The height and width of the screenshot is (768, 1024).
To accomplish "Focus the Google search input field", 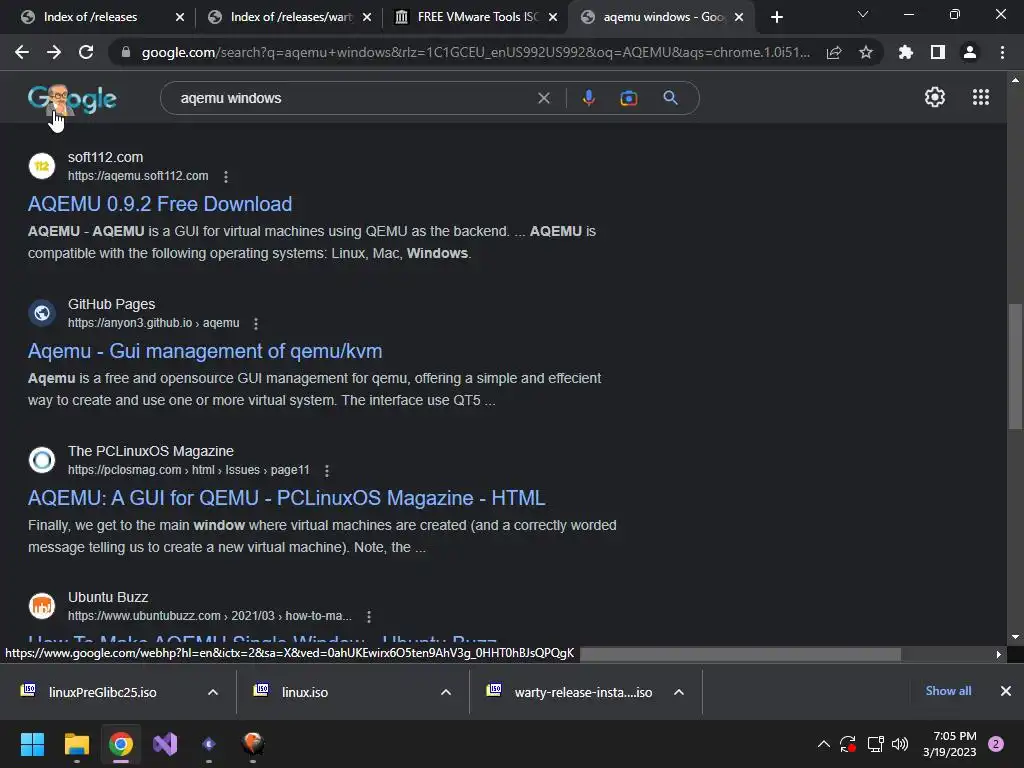I will click(x=353, y=98).
